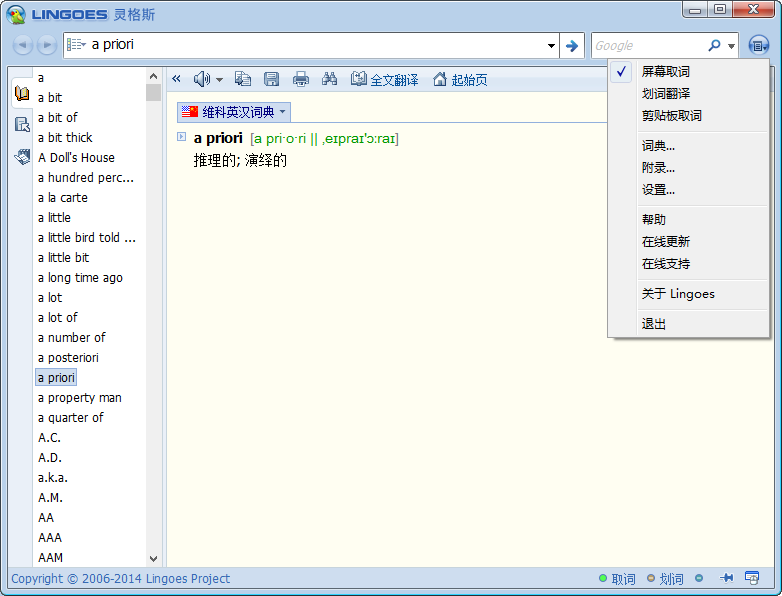
Task: Click the Google search magnifier icon
Action: point(714,45)
